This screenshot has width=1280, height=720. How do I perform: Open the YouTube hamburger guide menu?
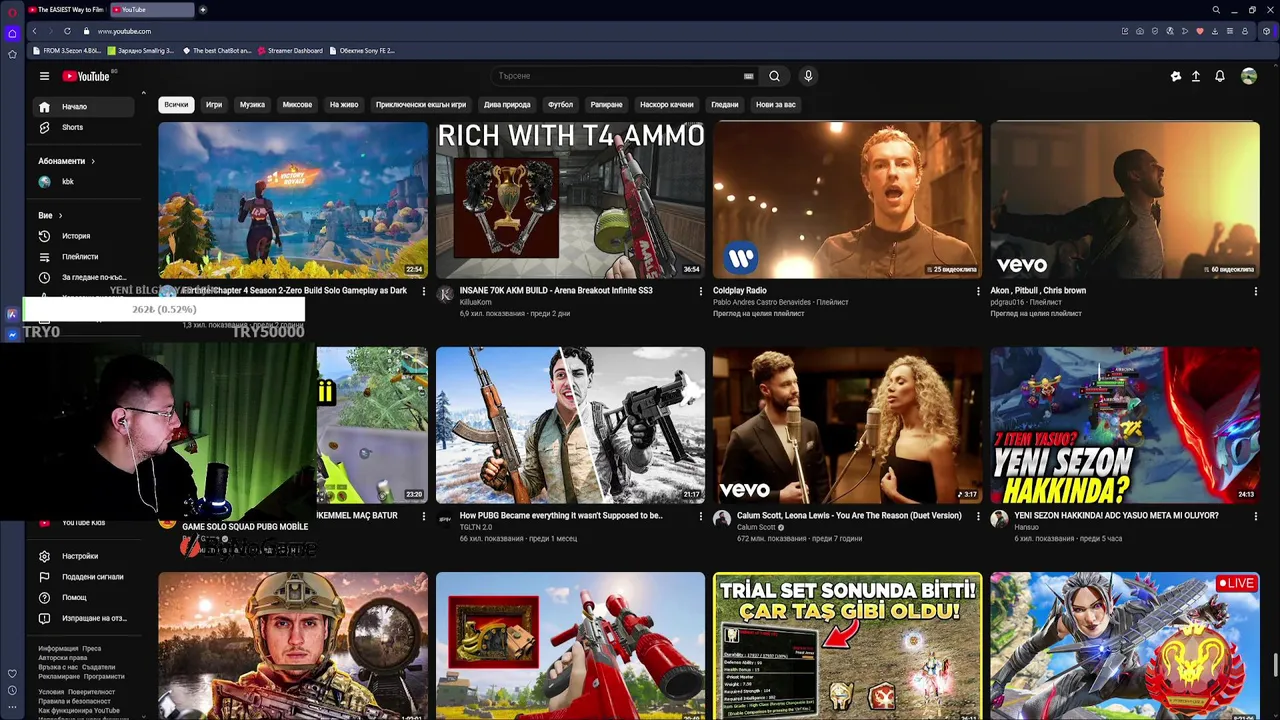click(44, 76)
